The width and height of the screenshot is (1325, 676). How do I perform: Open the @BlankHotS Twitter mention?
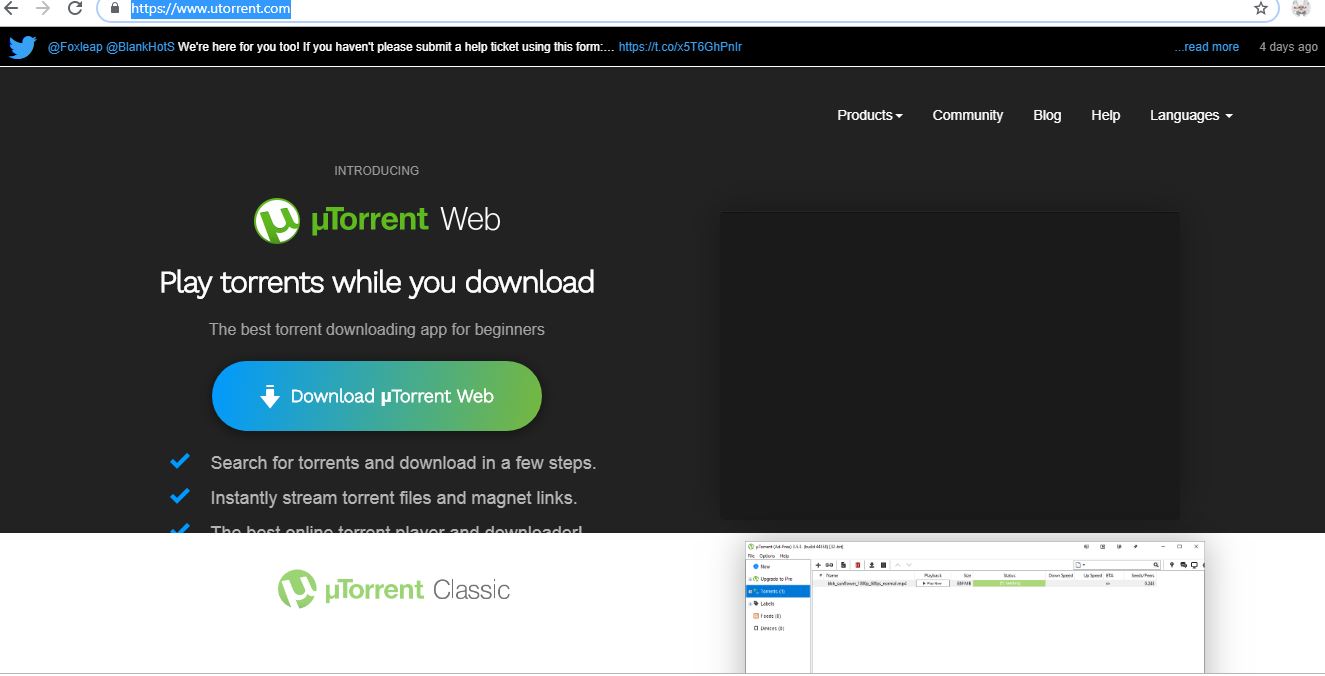pos(140,47)
